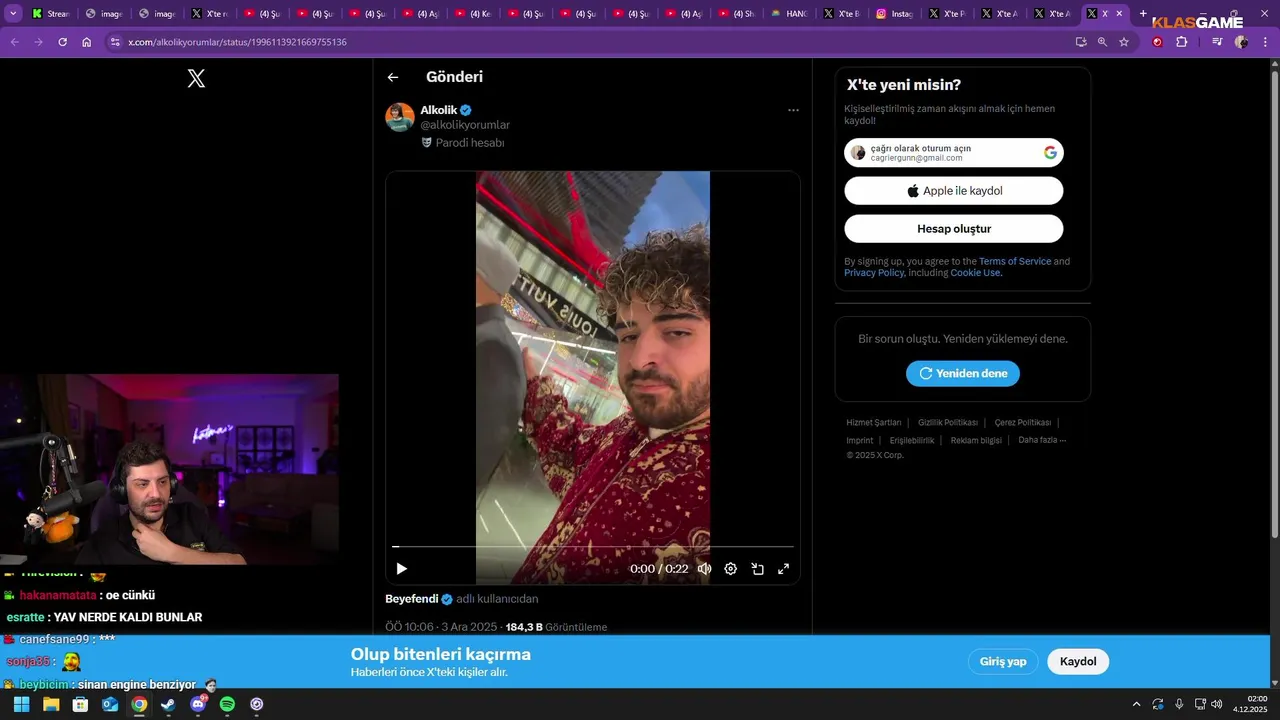Click the post timestamp ÖÖ 10:06 · 3 Ara 2025
The image size is (1280, 720).
pos(441,627)
